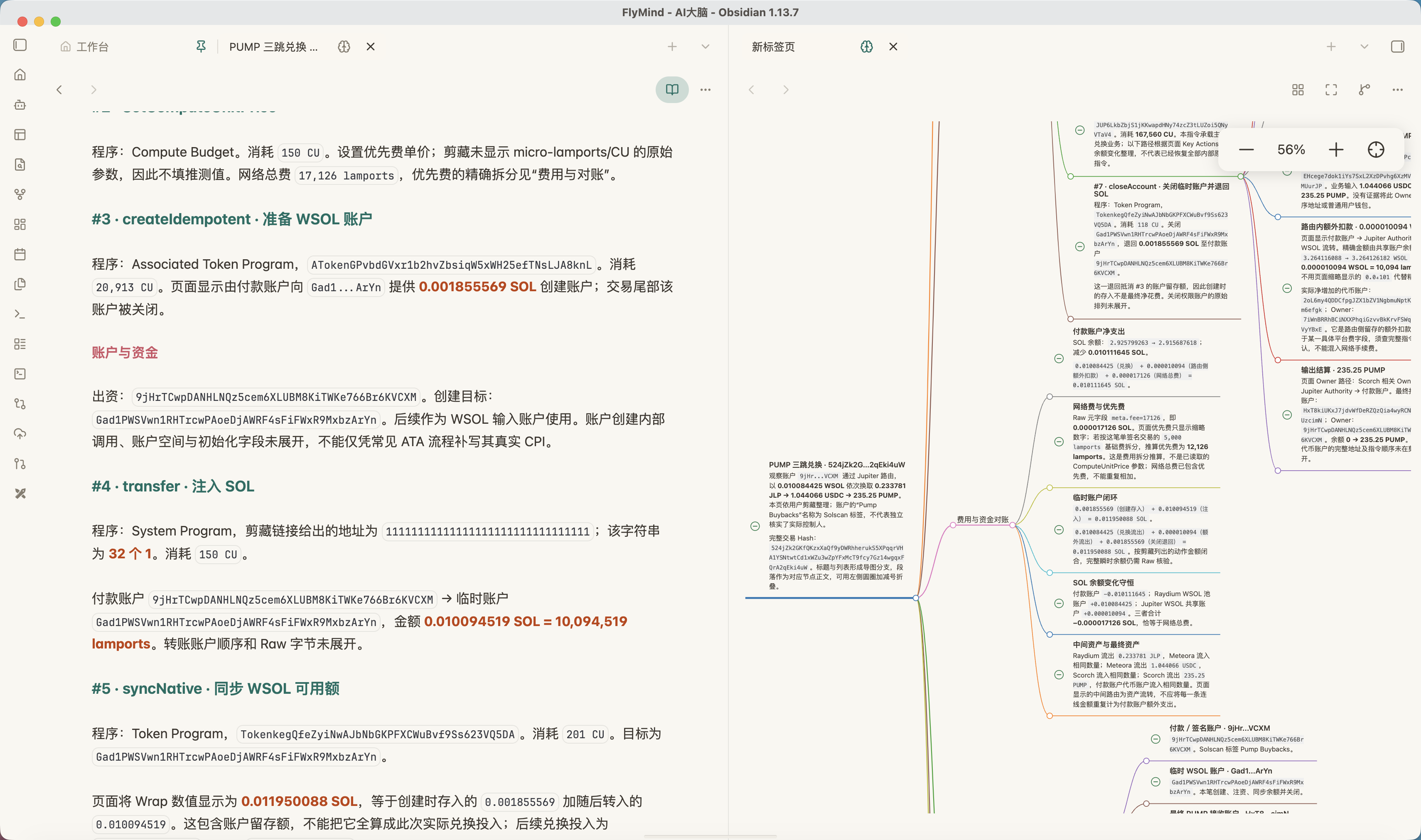Open the home icon in the ribbon

[x=20, y=75]
